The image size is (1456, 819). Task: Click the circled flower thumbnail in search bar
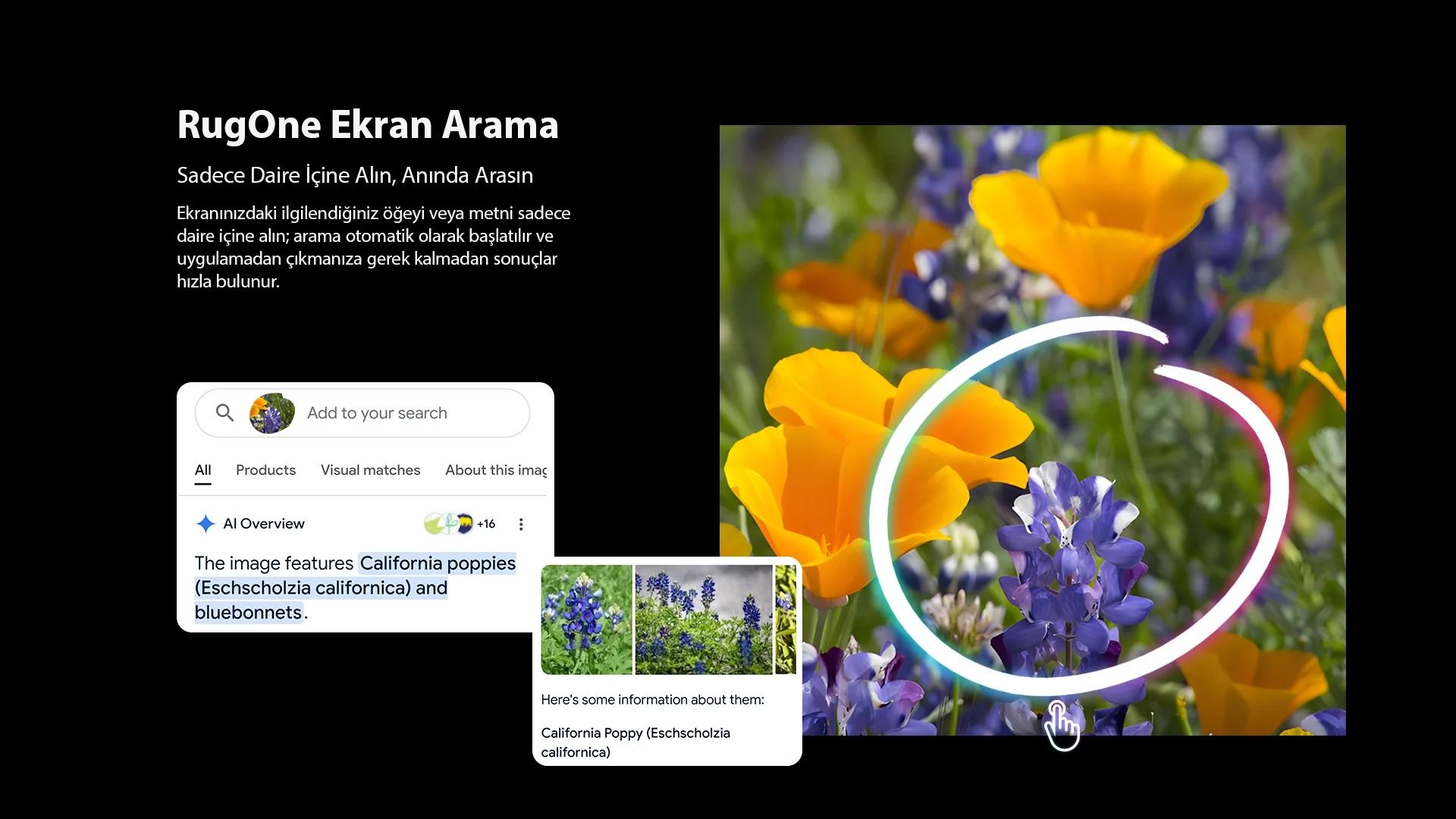[x=271, y=413]
